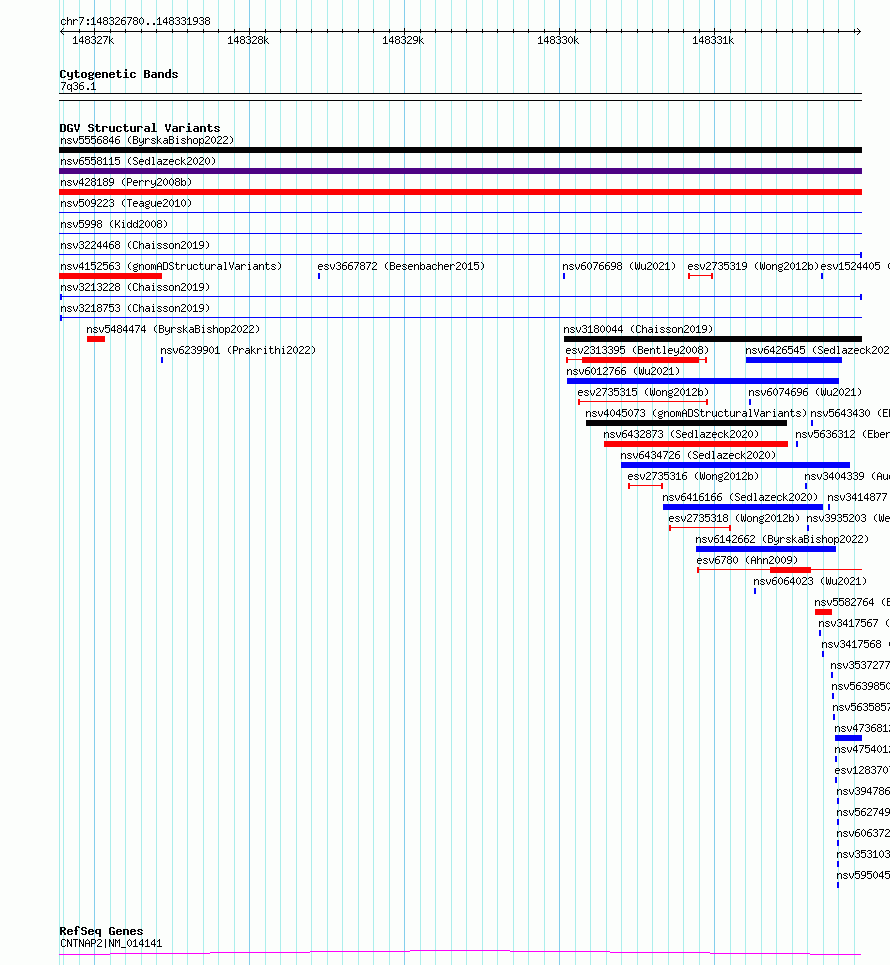Image resolution: width=890 pixels, height=965 pixels.
Task: Click the 148330k ruler mark
Action: [558, 40]
